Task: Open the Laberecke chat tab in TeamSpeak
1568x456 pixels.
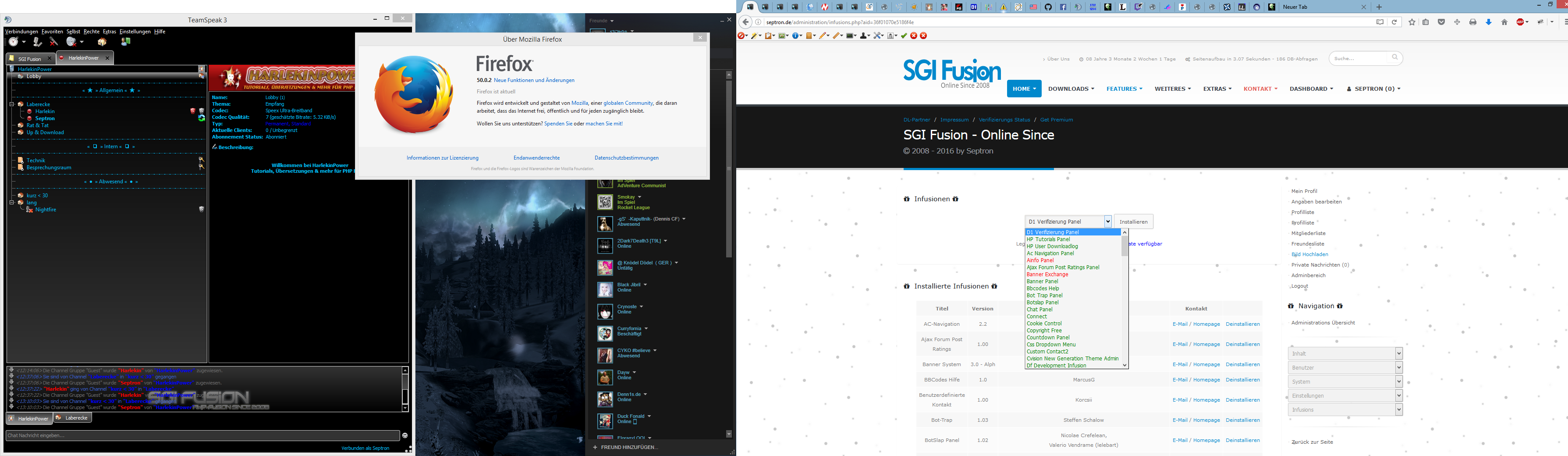Action: click(x=72, y=418)
